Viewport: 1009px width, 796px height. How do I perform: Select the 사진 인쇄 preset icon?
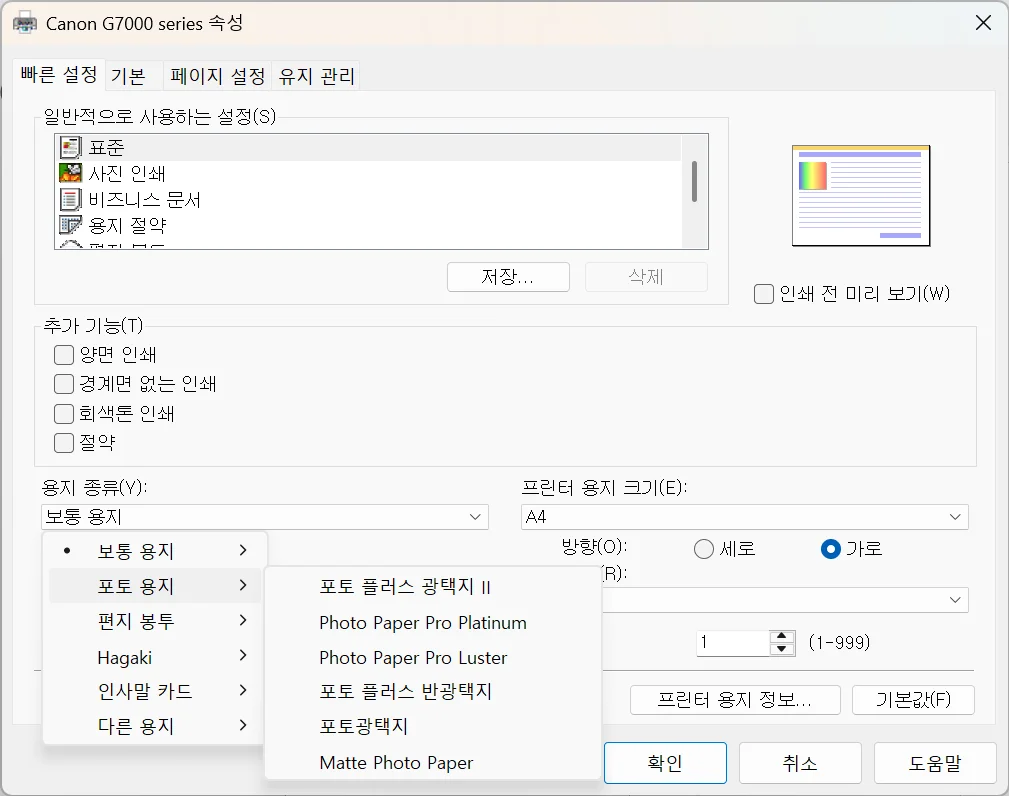click(69, 173)
